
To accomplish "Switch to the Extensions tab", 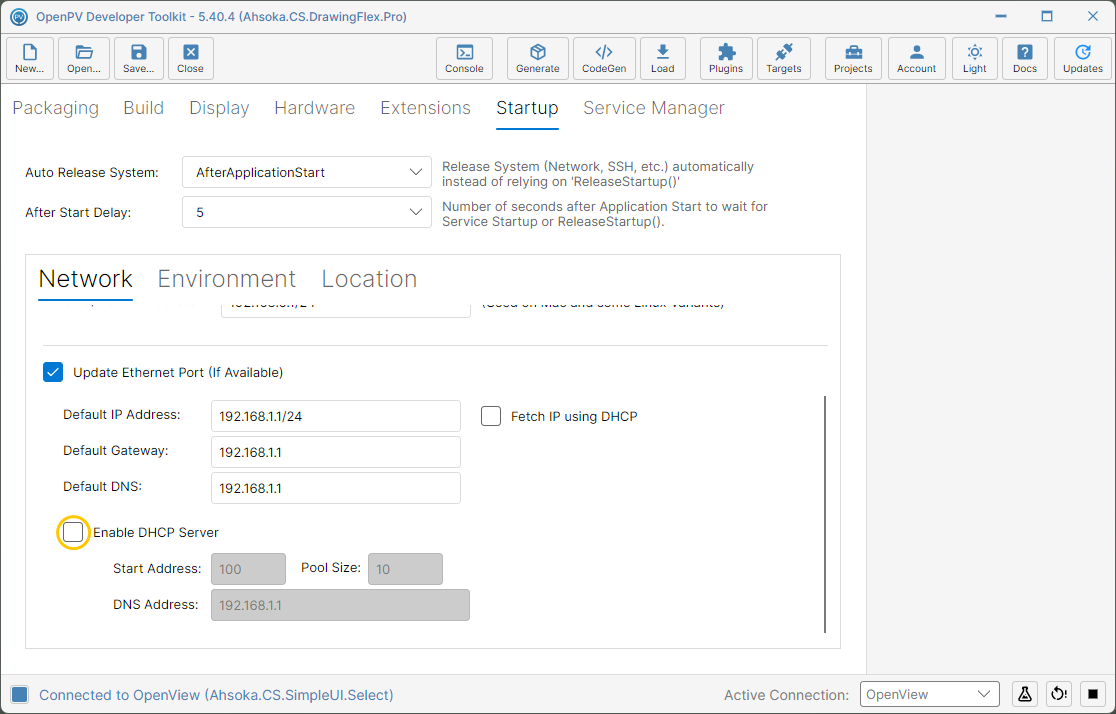I will tap(426, 108).
